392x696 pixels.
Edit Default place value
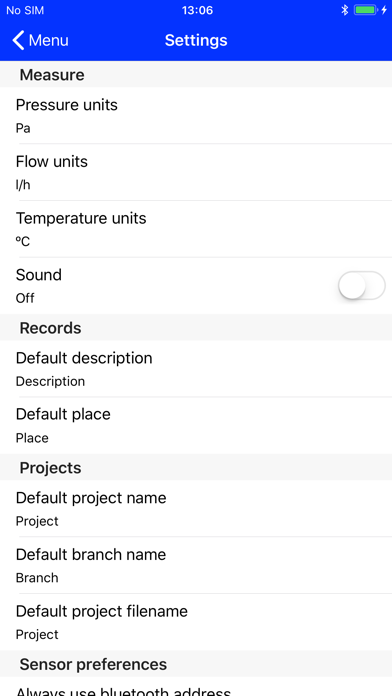coord(196,425)
